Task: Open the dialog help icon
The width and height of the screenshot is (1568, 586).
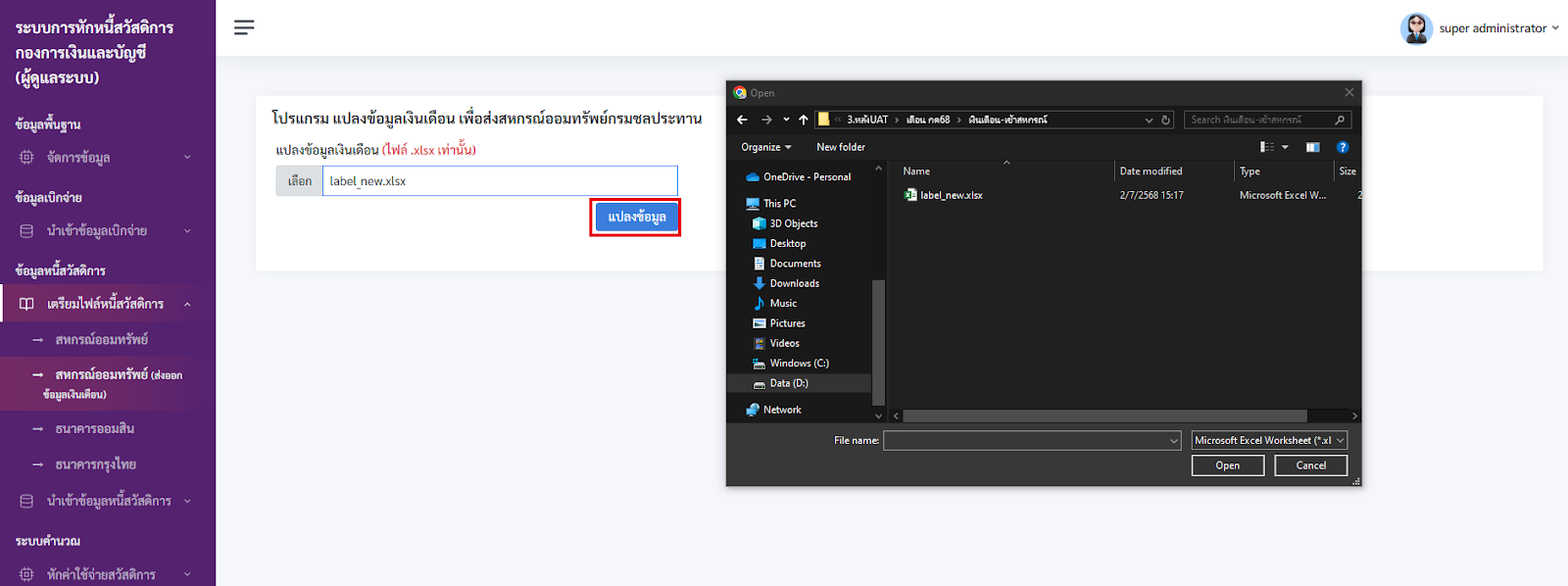Action: (1343, 147)
